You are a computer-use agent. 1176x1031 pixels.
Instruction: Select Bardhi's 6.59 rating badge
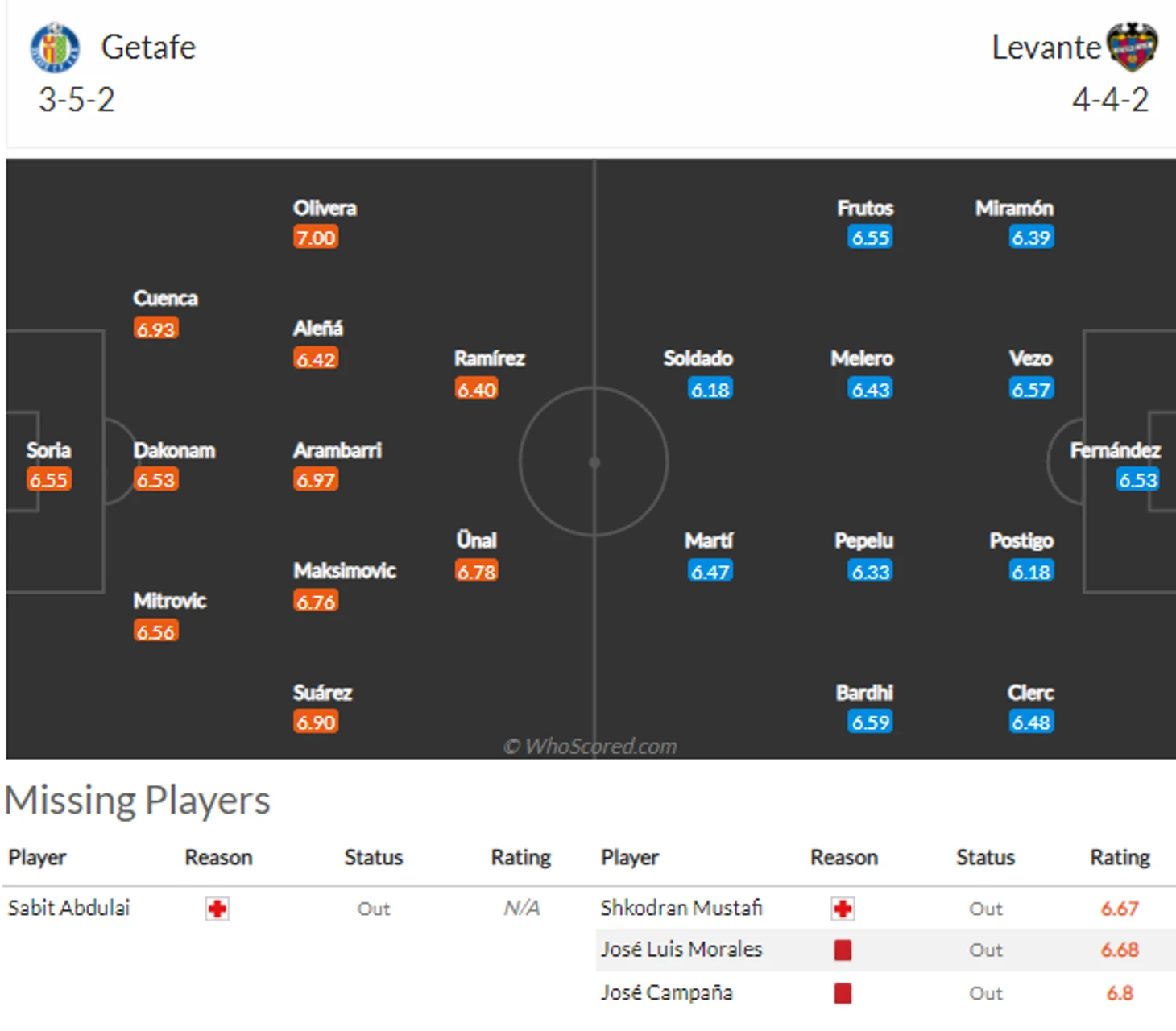[x=871, y=723]
